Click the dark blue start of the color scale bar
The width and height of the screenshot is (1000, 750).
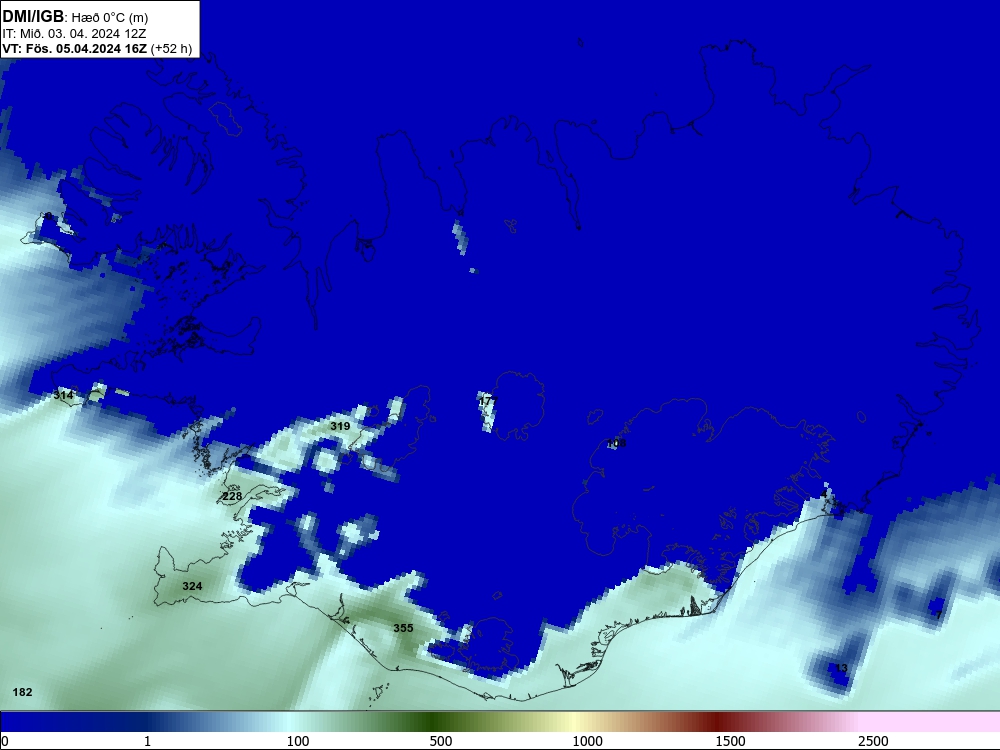tap(38, 722)
